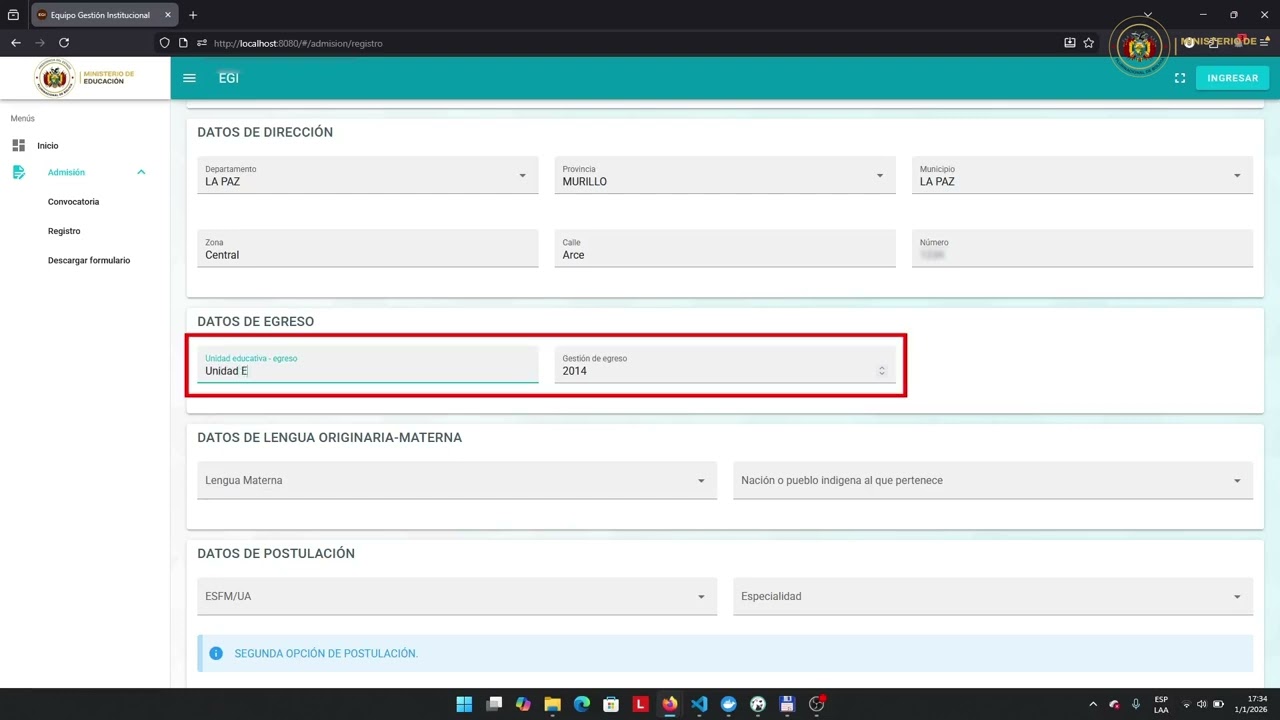Open the hamburger navigation menu icon
The height and width of the screenshot is (720, 1280).
(189, 78)
